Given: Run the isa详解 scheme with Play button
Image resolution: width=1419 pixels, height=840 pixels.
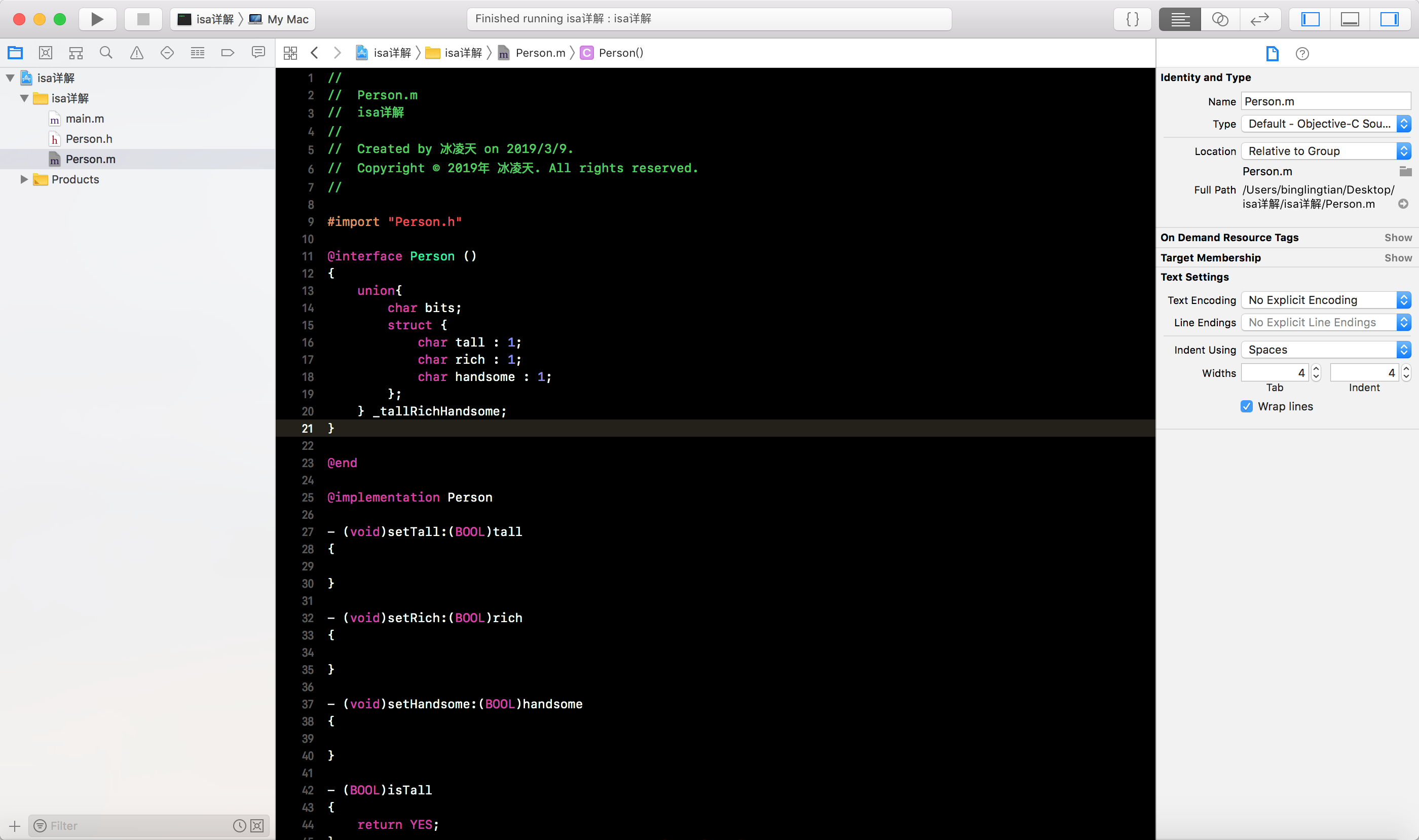Looking at the screenshot, I should tap(97, 19).
